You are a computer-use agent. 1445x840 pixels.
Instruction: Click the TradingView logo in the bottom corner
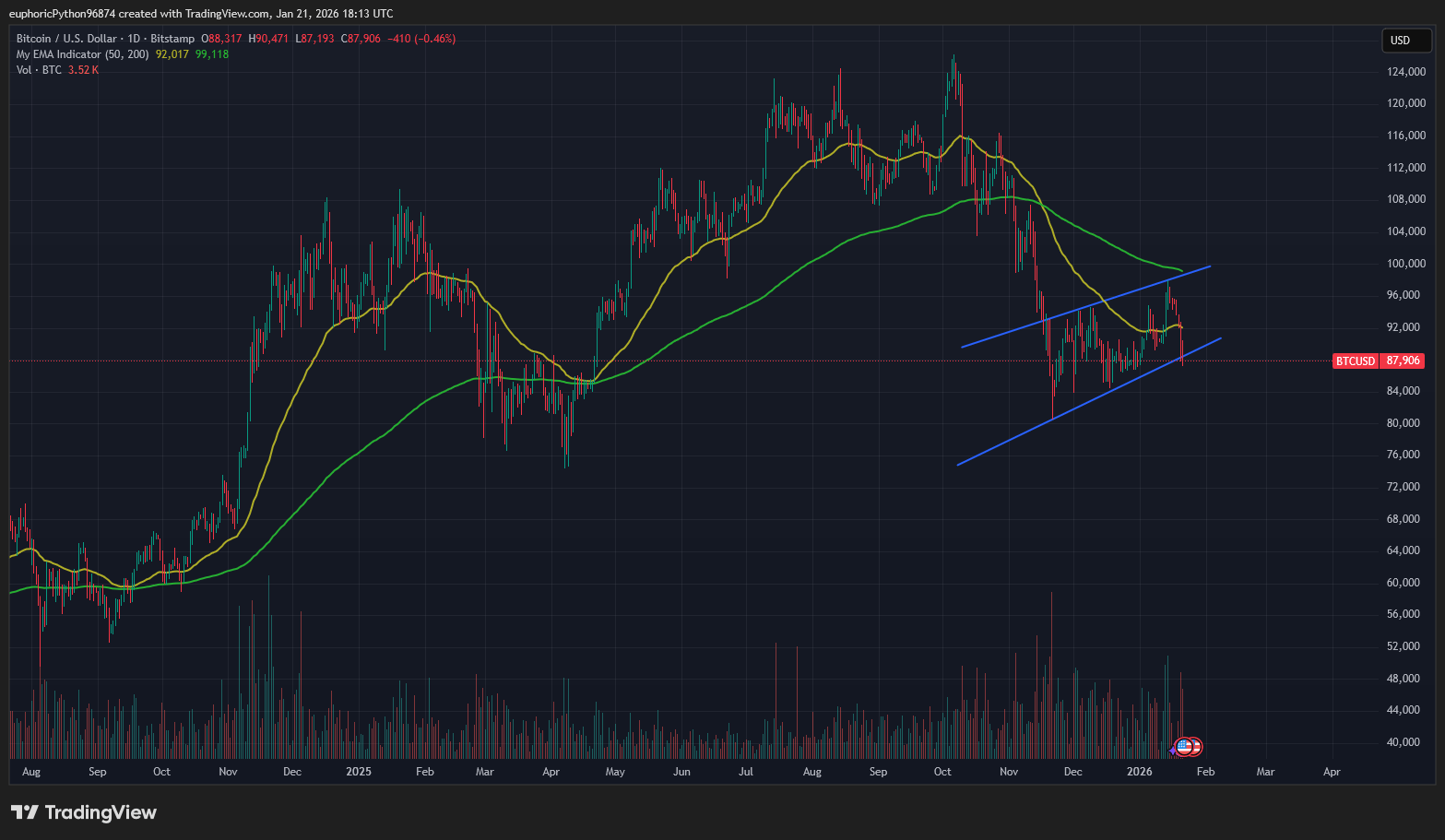(83, 812)
